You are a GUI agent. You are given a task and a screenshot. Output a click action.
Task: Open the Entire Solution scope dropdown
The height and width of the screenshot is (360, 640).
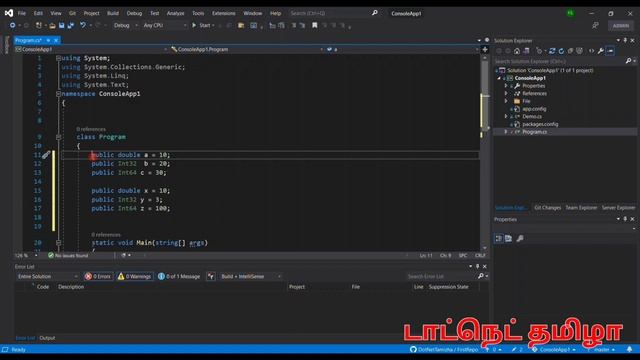point(47,276)
